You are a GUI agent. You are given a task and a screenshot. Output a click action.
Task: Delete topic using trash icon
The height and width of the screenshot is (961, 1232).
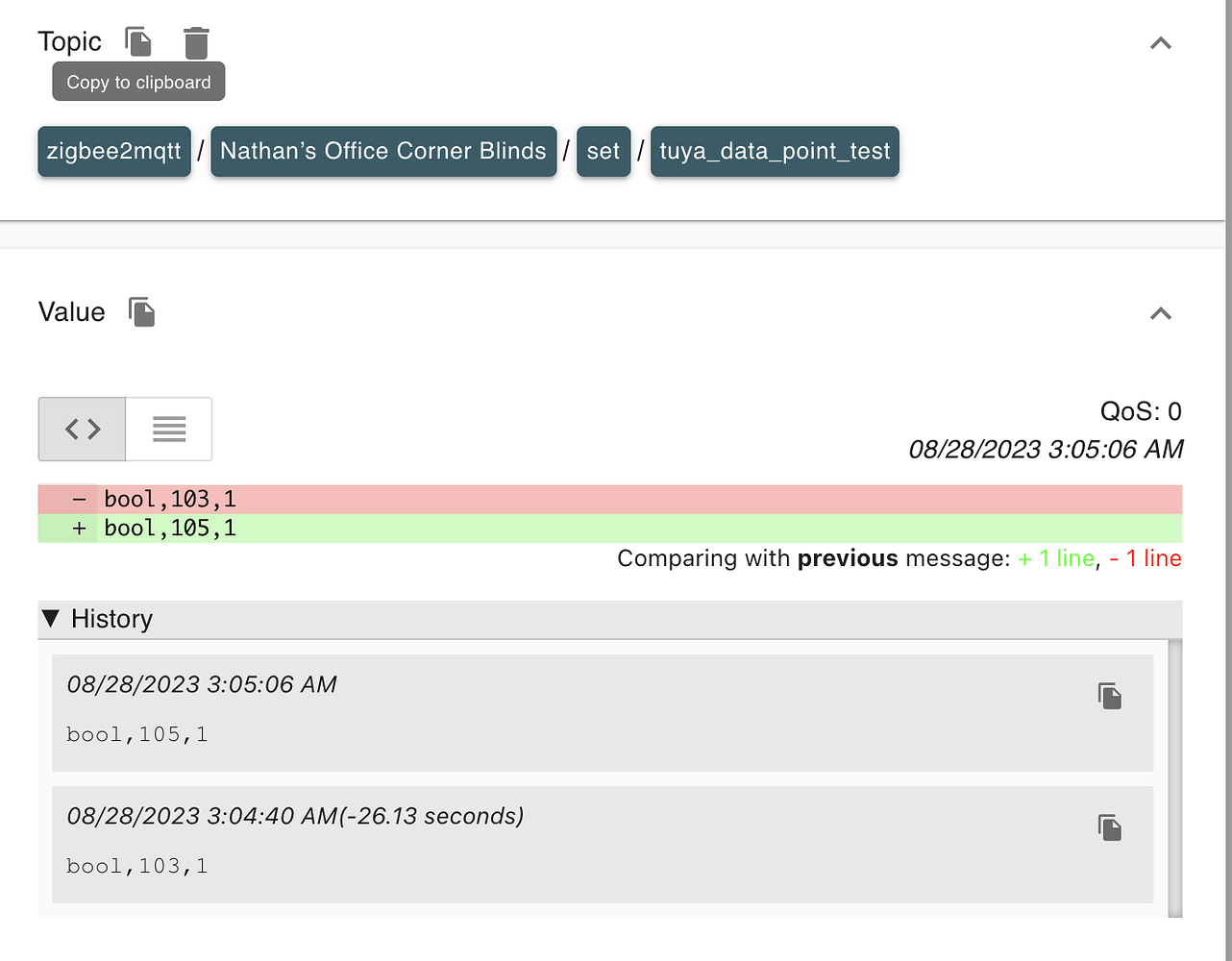[196, 43]
